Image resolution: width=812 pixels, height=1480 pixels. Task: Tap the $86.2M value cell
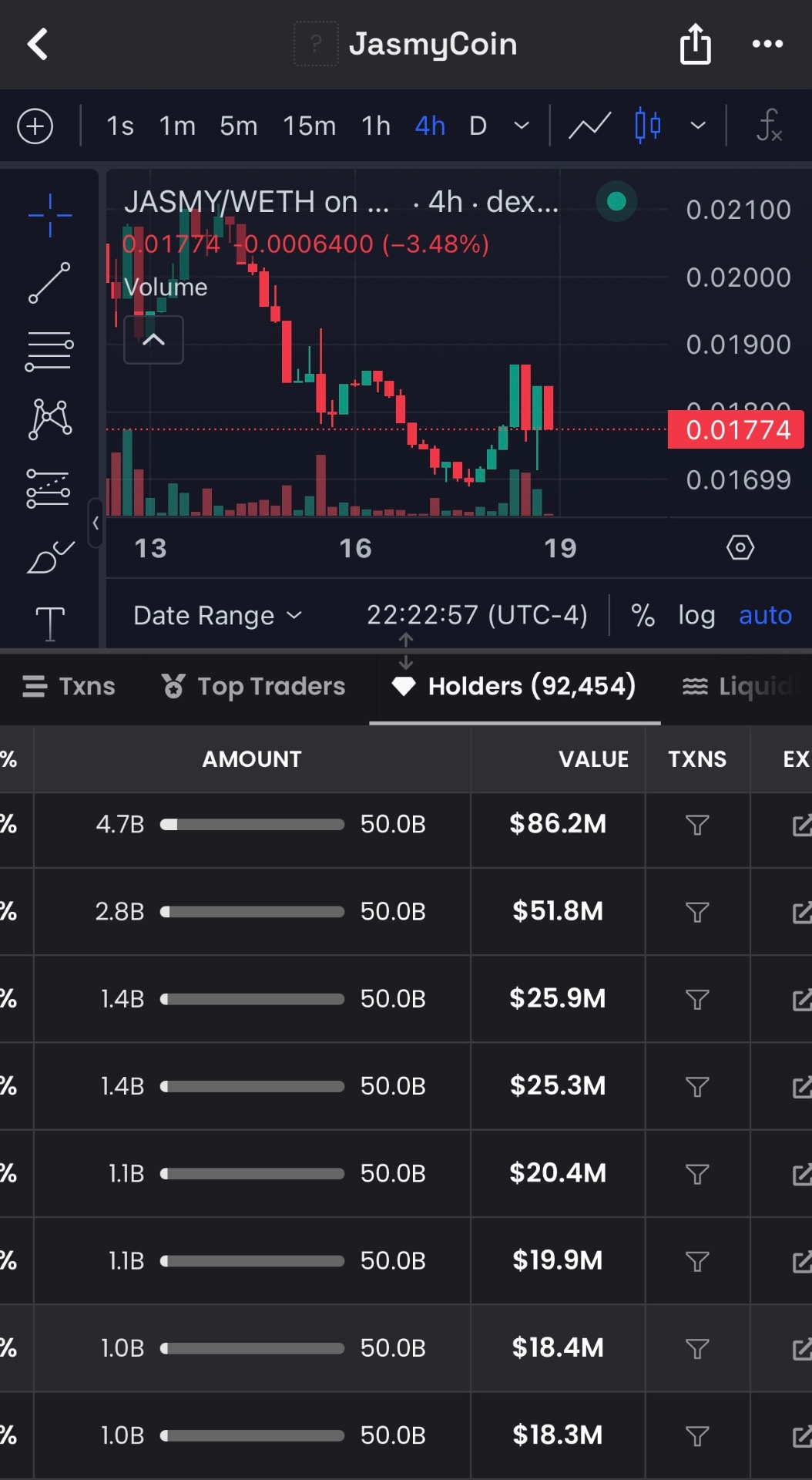pos(558,824)
